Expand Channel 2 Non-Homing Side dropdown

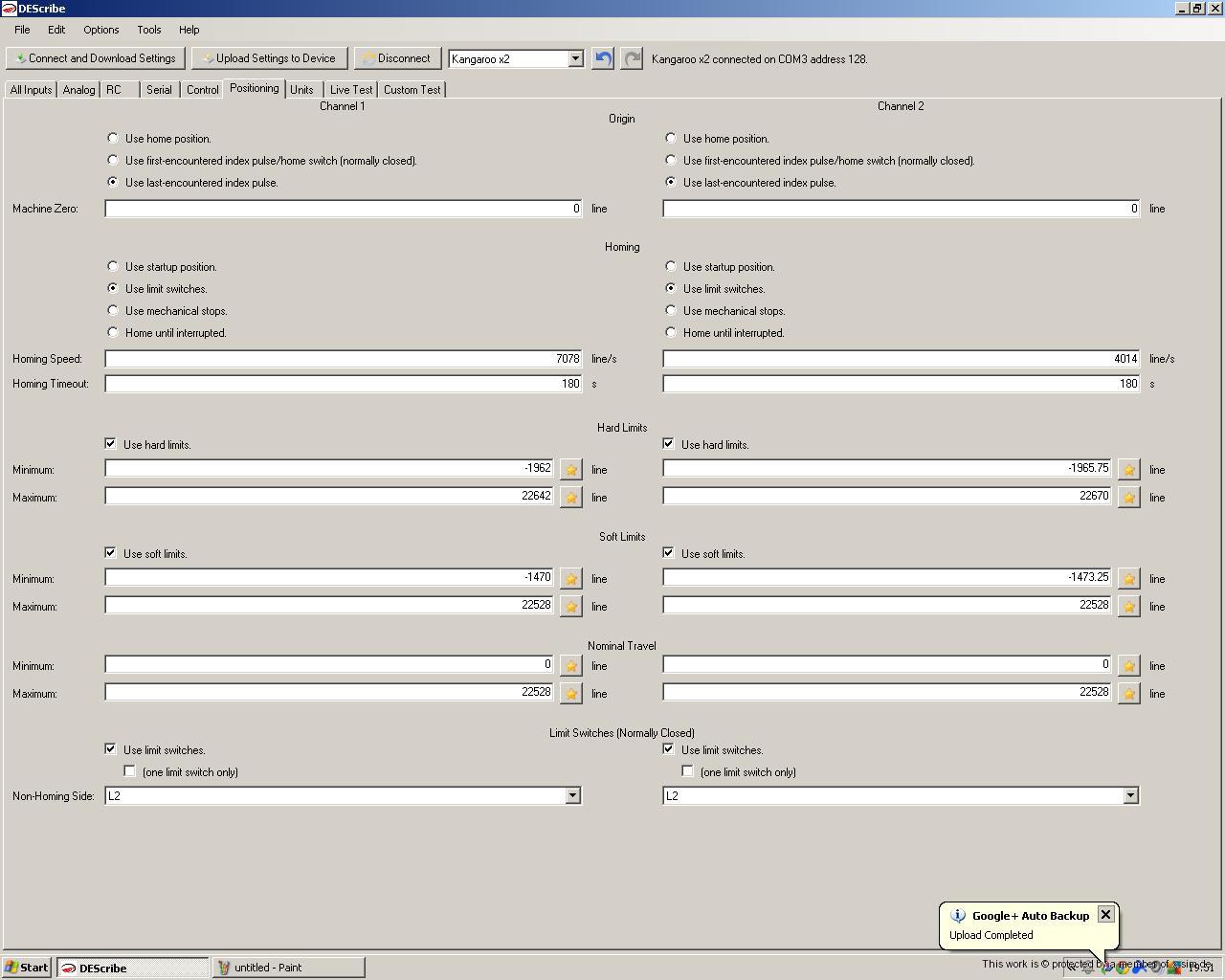[x=1130, y=796]
